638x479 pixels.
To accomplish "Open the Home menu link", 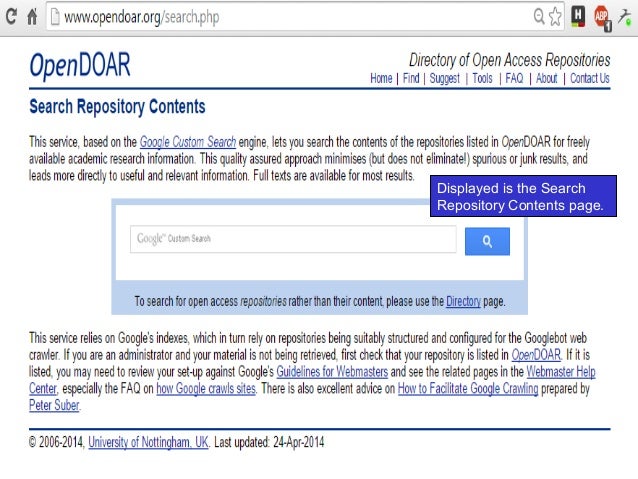I will tap(381, 78).
